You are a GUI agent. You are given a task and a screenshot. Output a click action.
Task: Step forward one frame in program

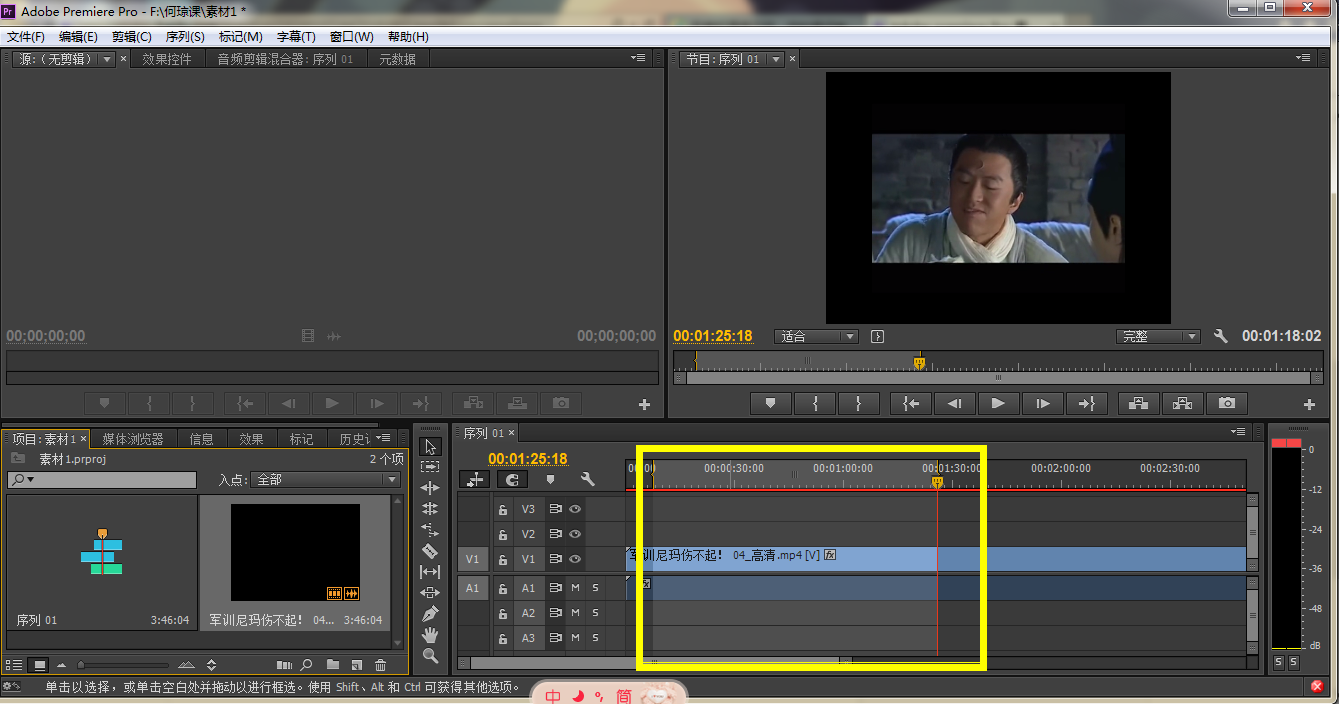1042,404
